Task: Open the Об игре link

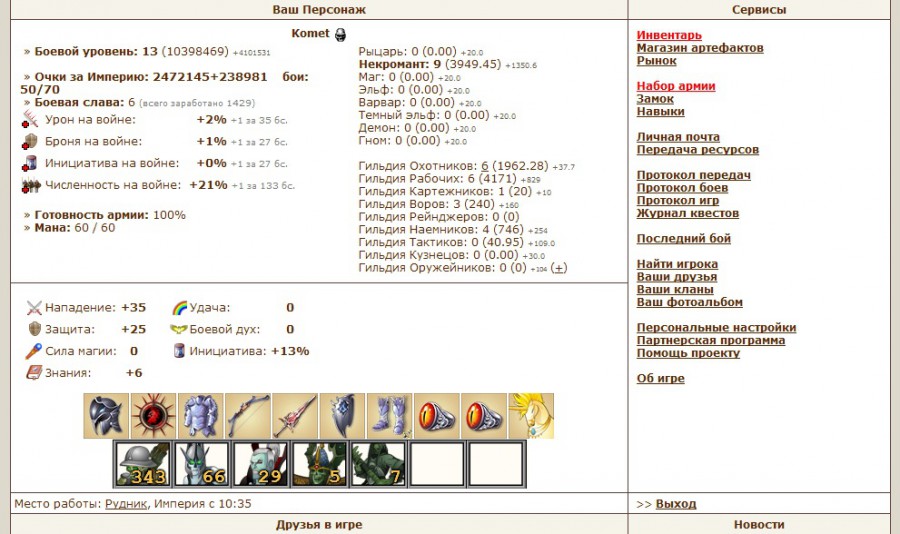Action: [x=660, y=378]
